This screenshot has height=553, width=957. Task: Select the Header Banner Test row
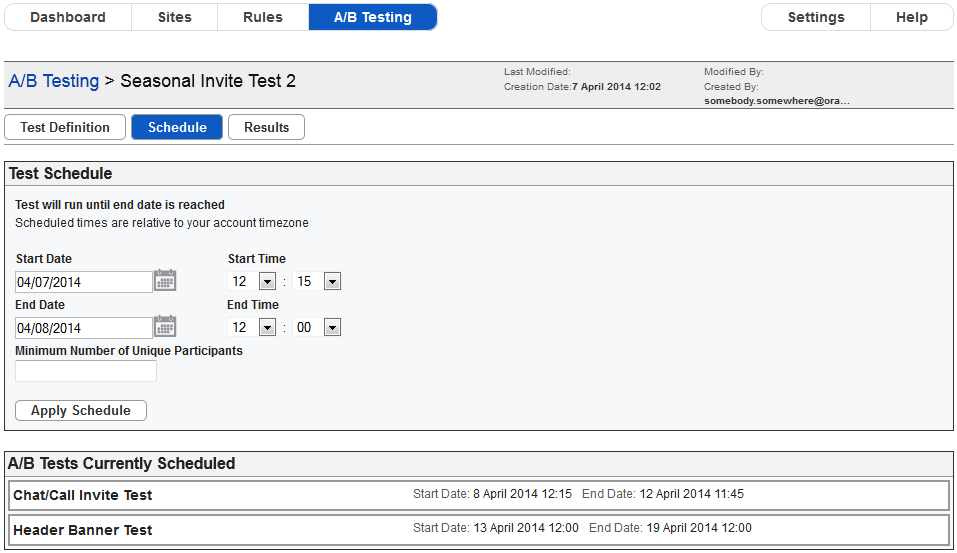[x=479, y=530]
